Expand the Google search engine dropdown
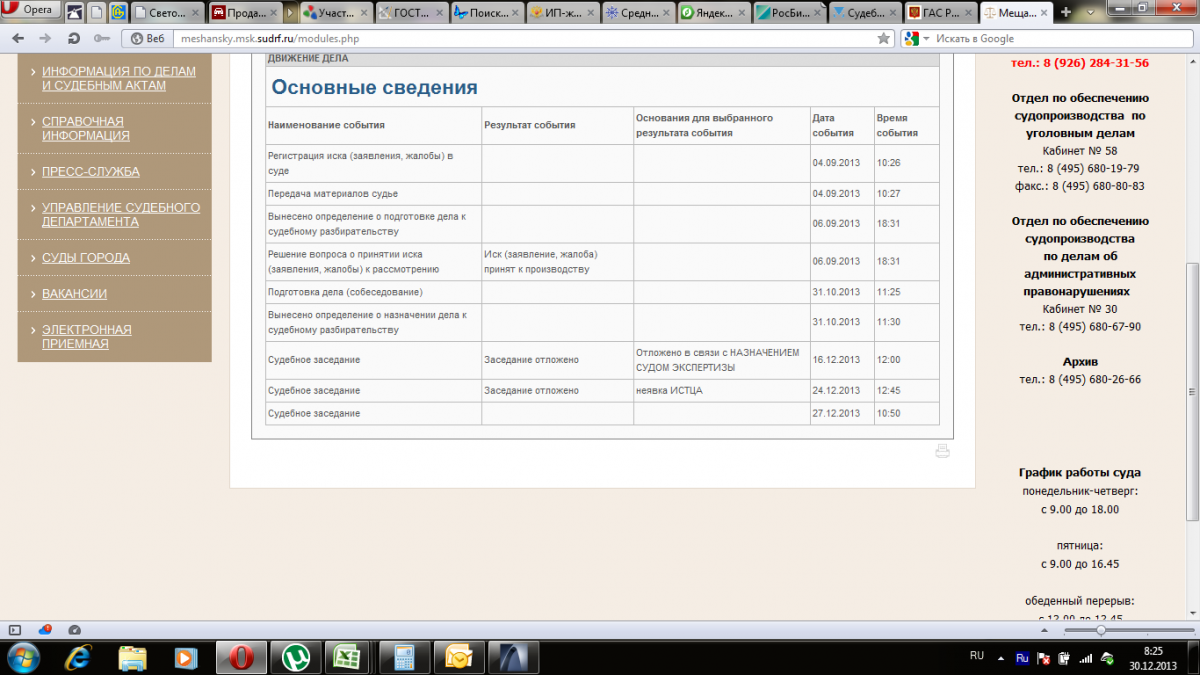Viewport: 1200px width, 675px height. pyautogui.click(x=926, y=38)
